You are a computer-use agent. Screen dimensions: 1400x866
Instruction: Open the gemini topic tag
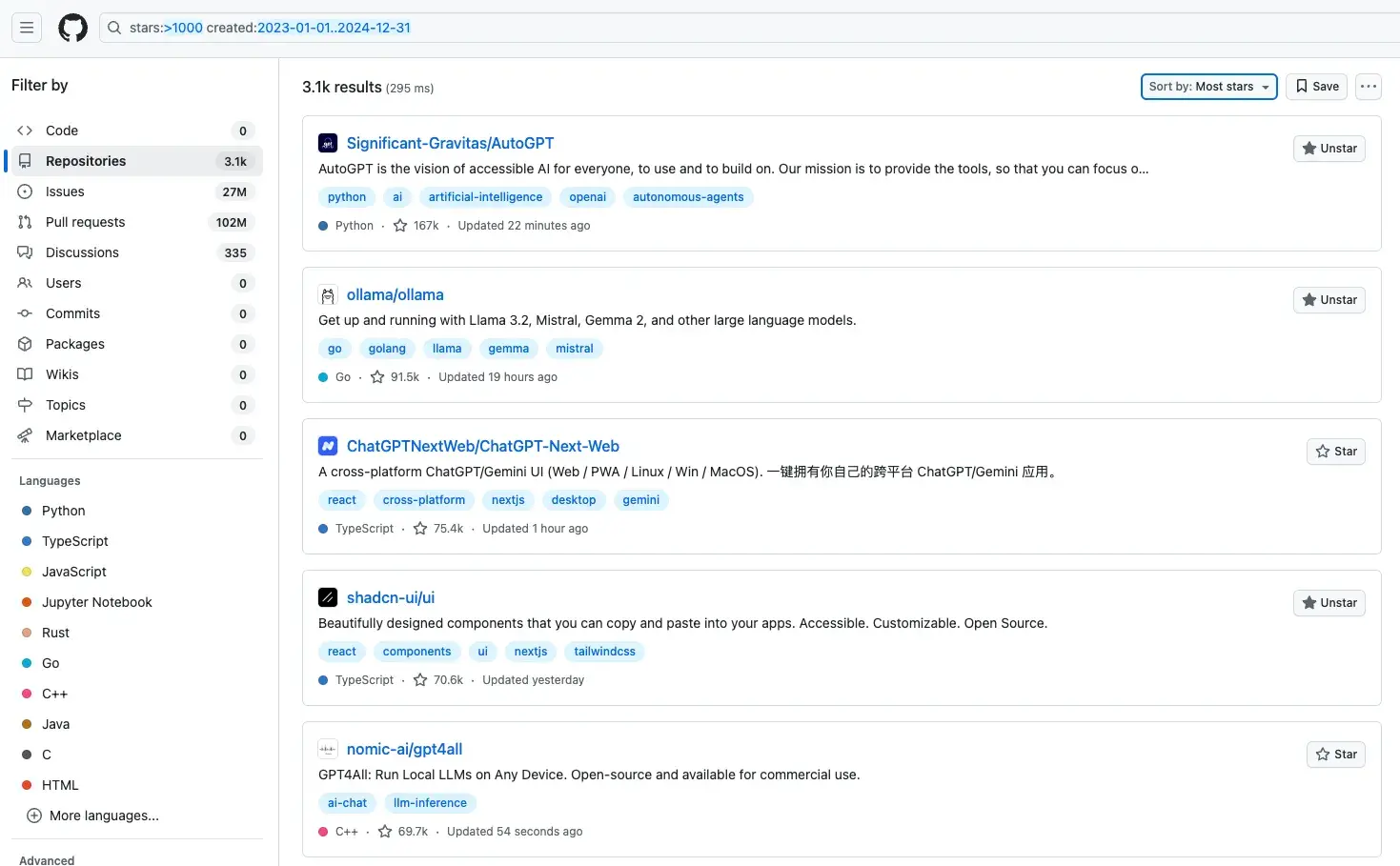point(640,500)
